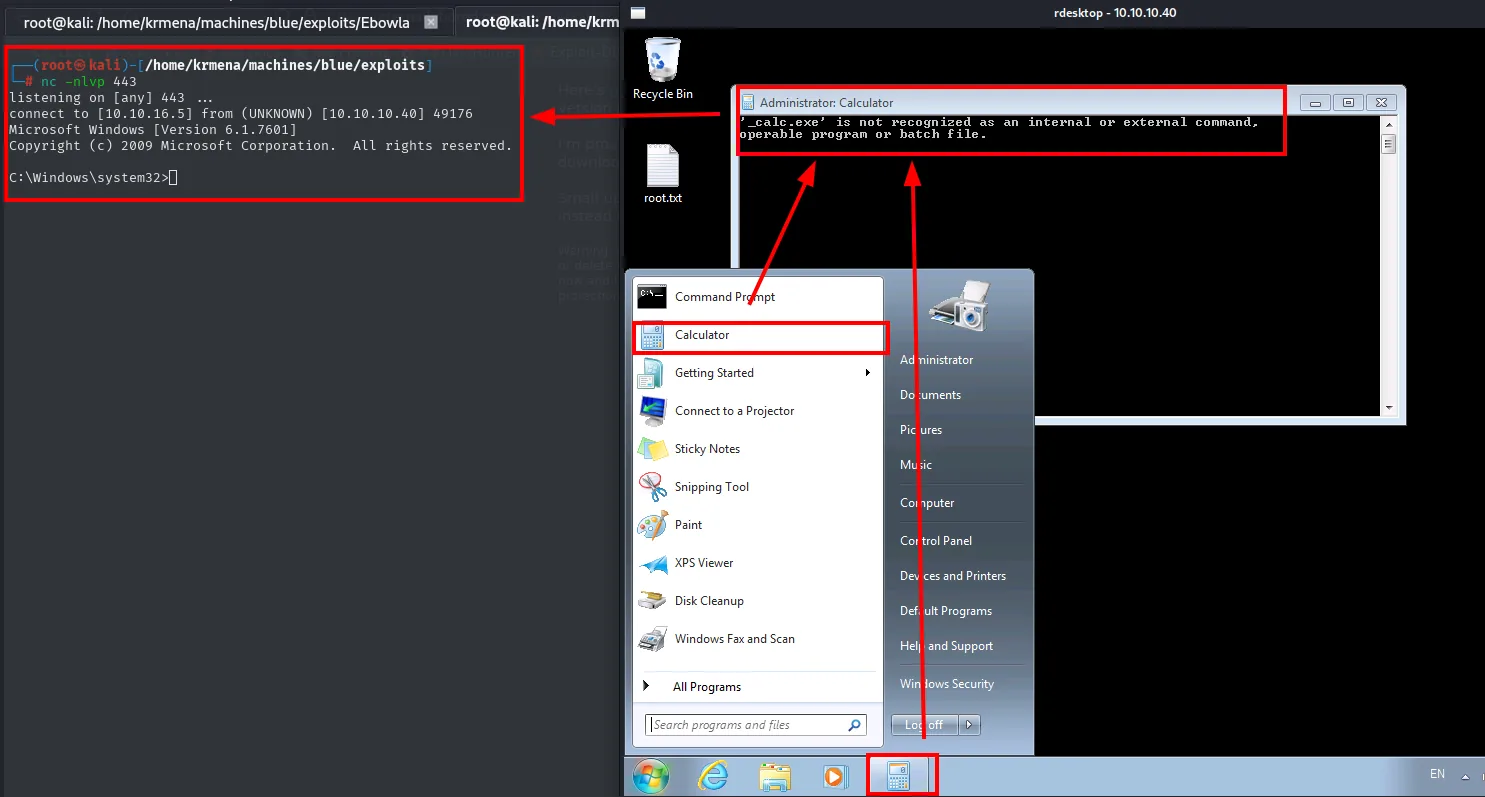Open Music from the Start menu
Viewport: 1485px width, 797px height.
coord(916,465)
